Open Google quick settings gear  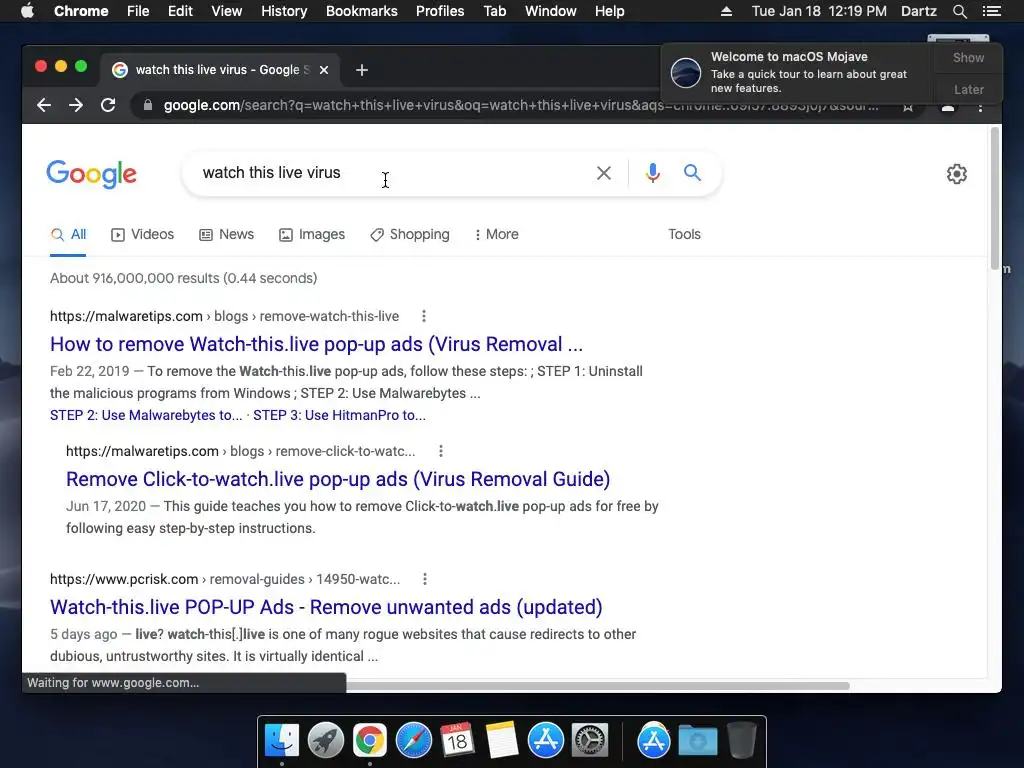[x=957, y=174]
